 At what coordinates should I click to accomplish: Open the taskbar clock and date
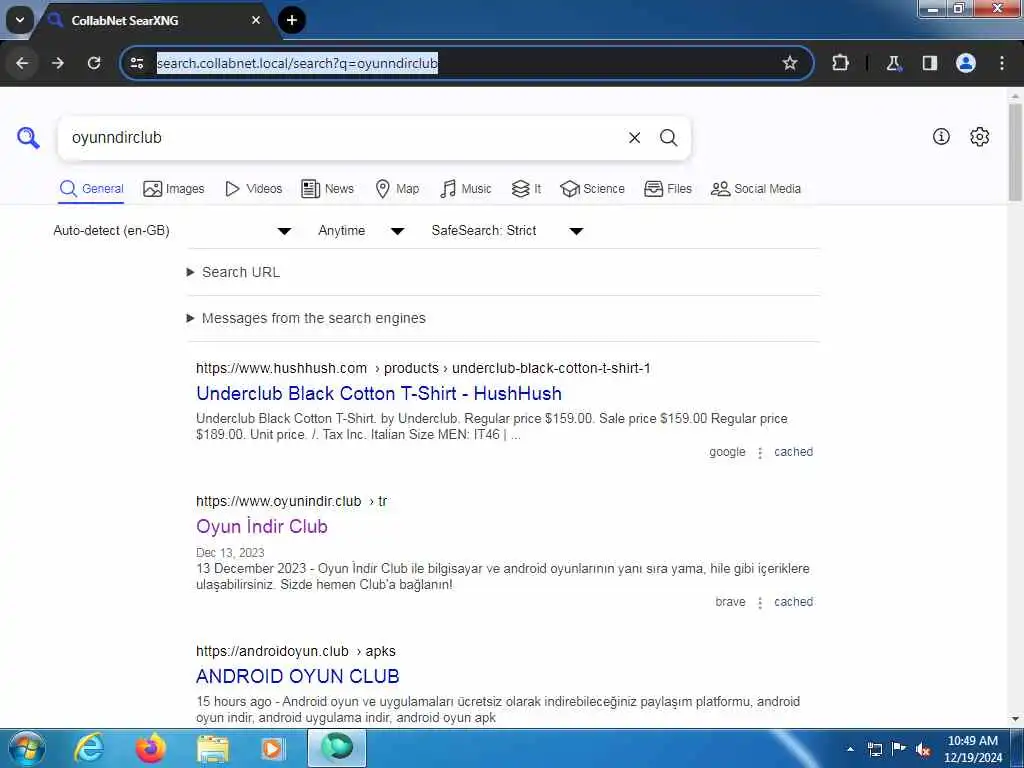pos(972,749)
